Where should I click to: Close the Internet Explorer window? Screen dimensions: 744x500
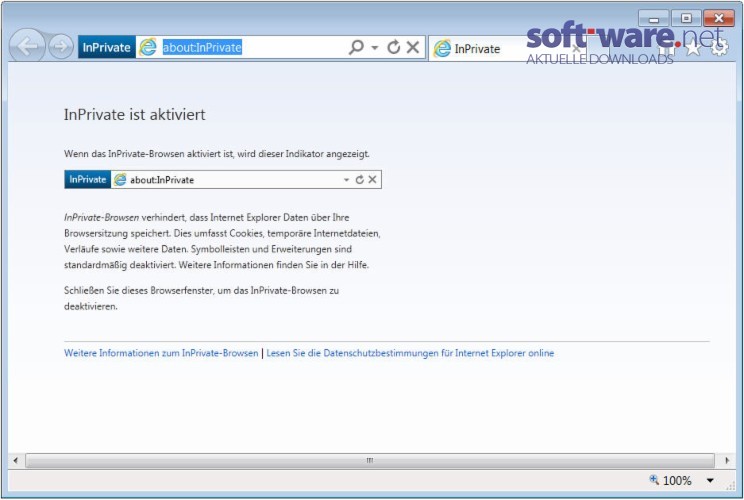[x=719, y=19]
